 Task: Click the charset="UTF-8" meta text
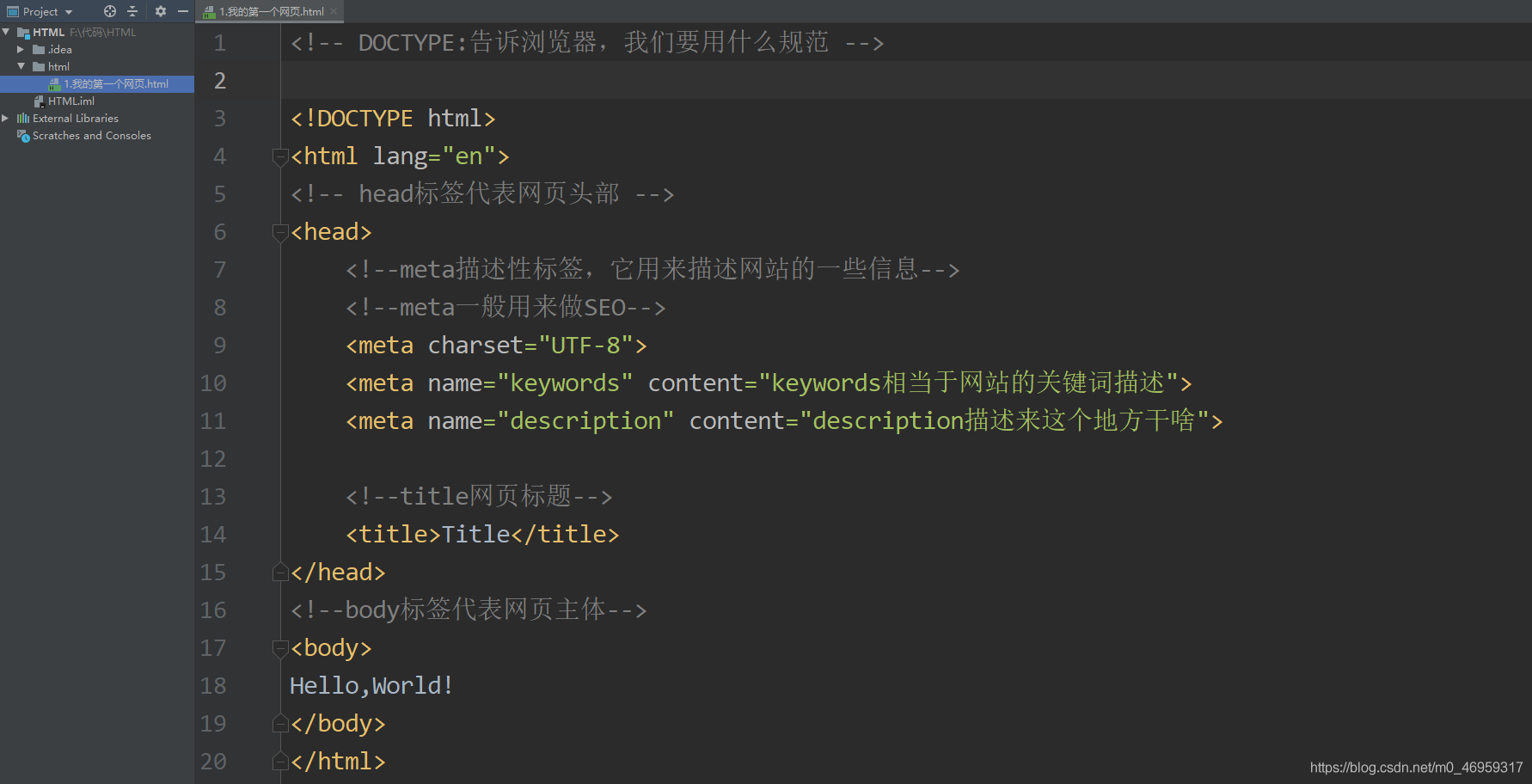tap(530, 346)
